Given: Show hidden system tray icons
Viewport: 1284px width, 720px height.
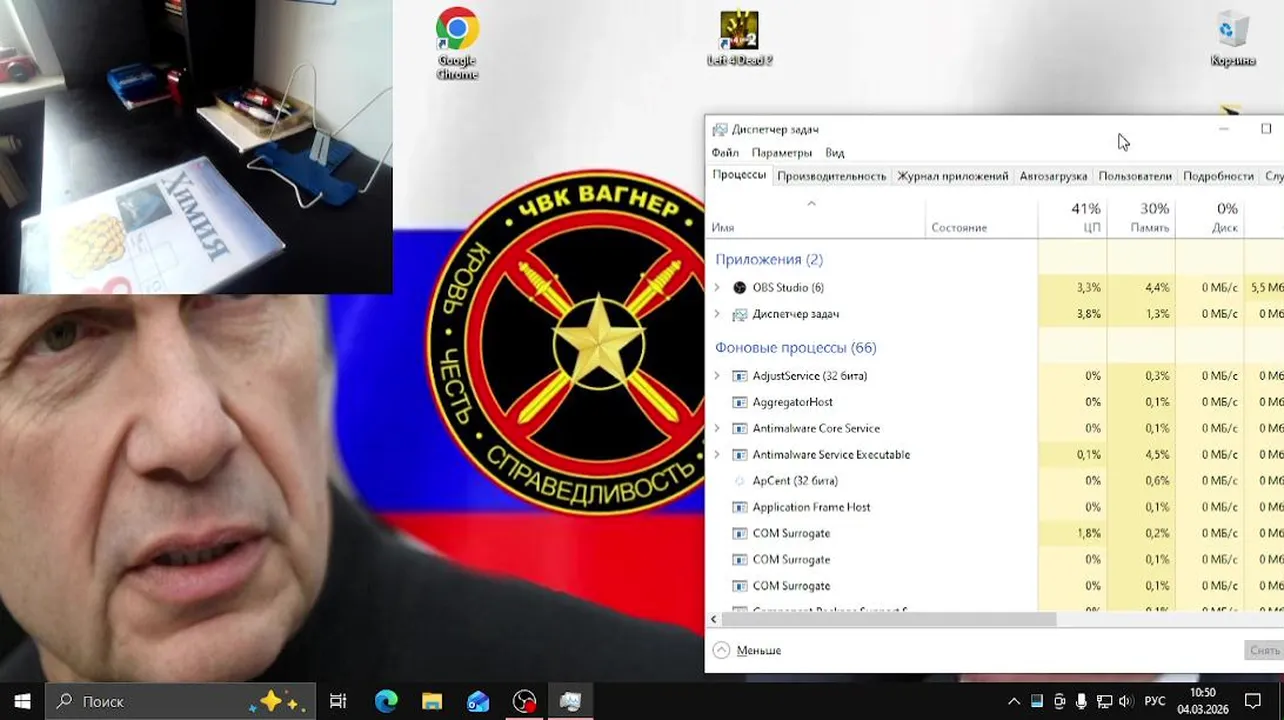Looking at the screenshot, I should [1014, 701].
